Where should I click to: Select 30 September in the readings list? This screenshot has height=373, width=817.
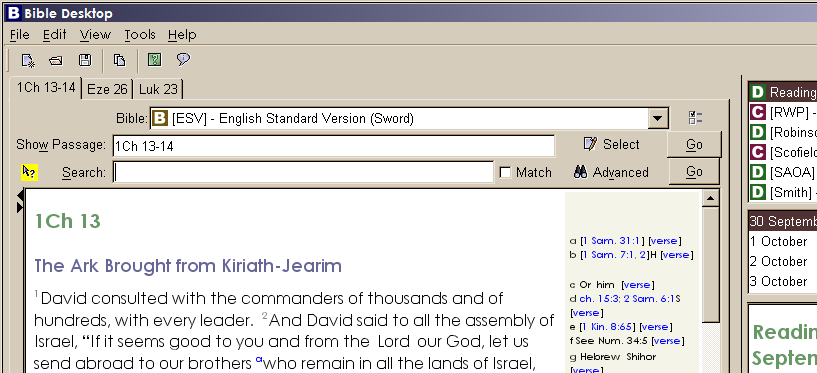tap(782, 221)
